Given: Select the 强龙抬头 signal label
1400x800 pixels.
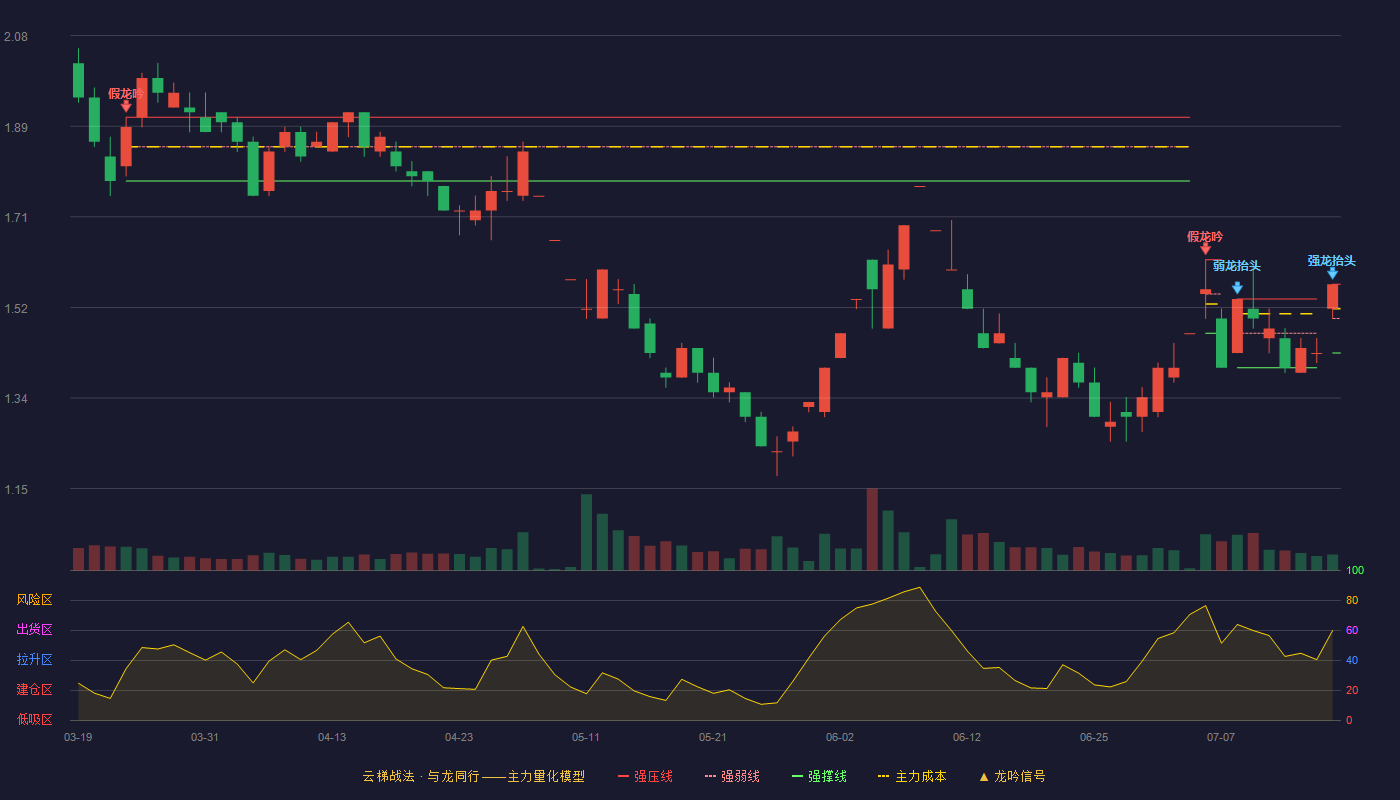Looking at the screenshot, I should 1332,261.
